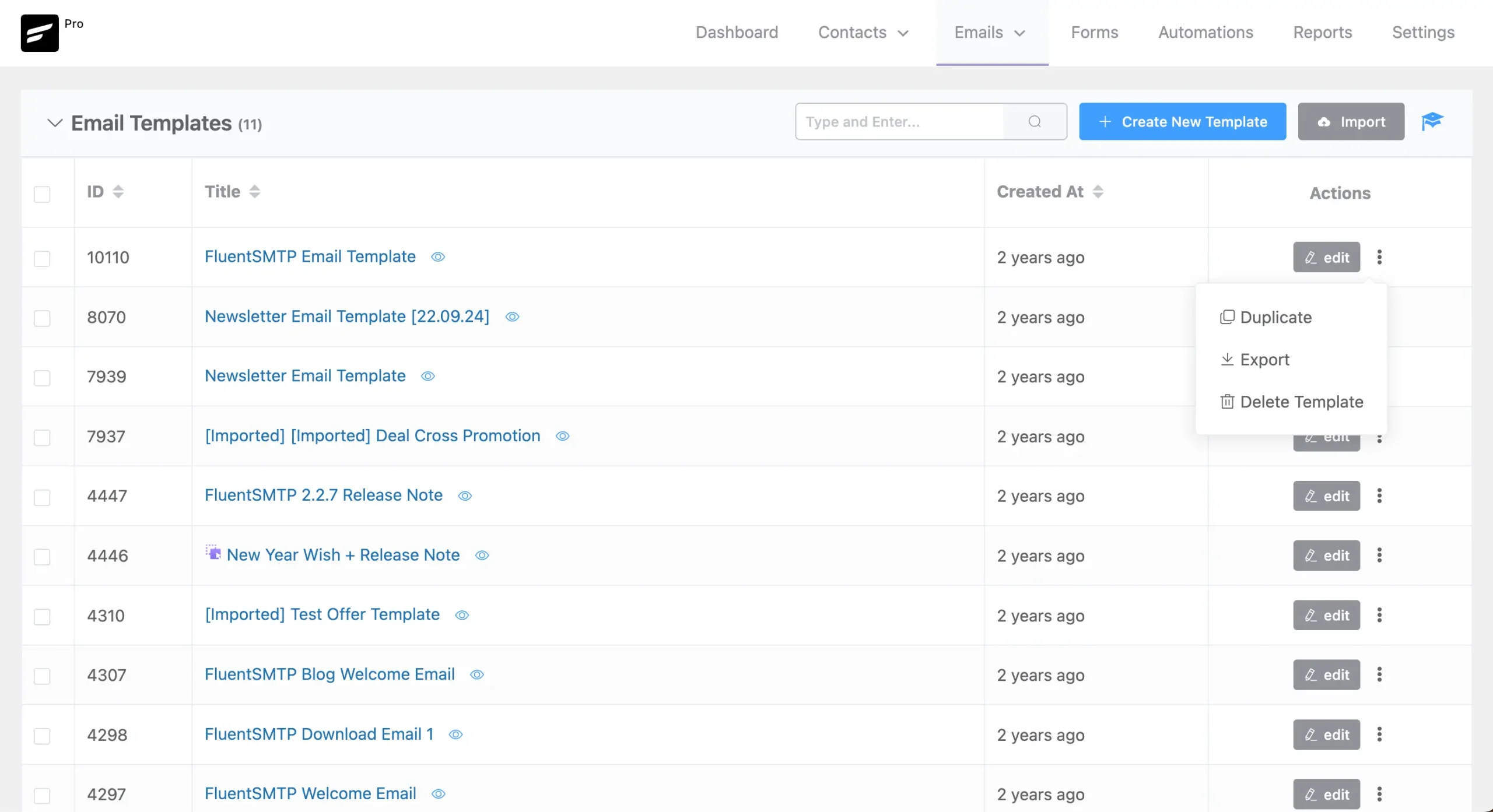
Task: Edit the New Year Wish + Release Note row
Action: 1326,556
